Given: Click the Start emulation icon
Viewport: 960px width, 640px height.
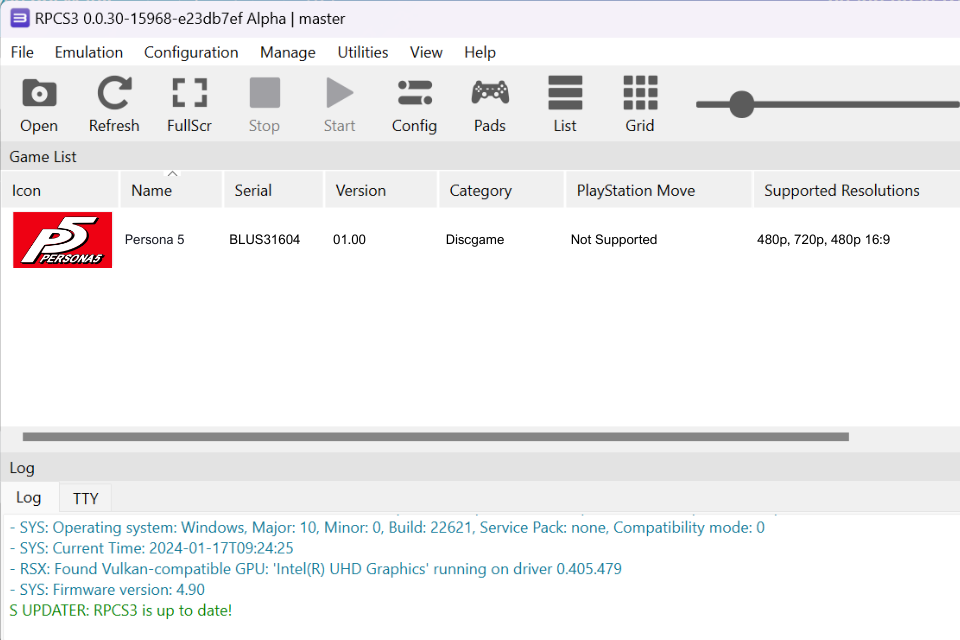Looking at the screenshot, I should point(339,104).
